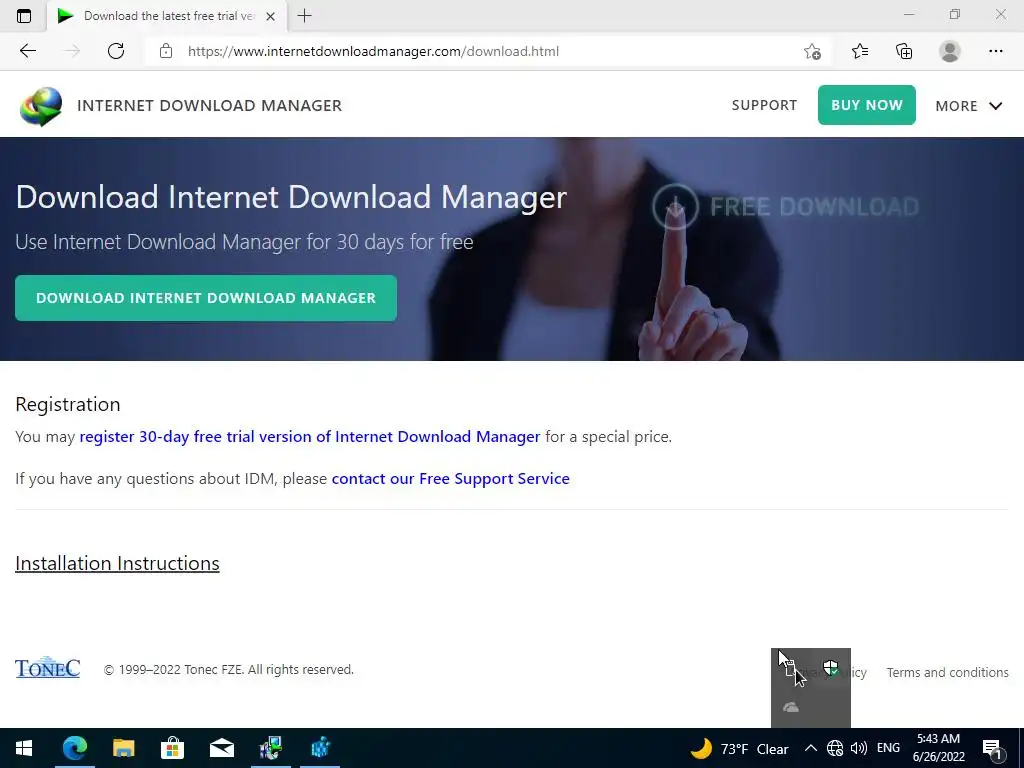
Task: Click the Tonec logo in footer
Action: (x=48, y=667)
